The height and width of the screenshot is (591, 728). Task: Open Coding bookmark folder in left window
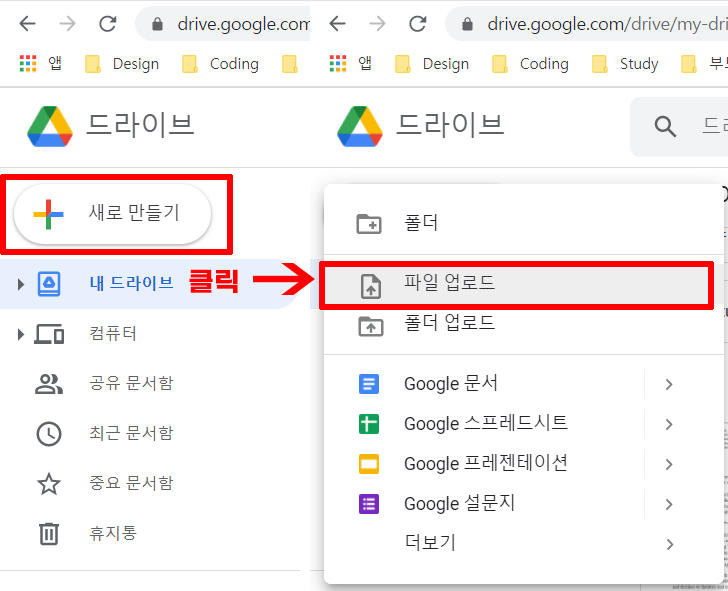[x=221, y=64]
